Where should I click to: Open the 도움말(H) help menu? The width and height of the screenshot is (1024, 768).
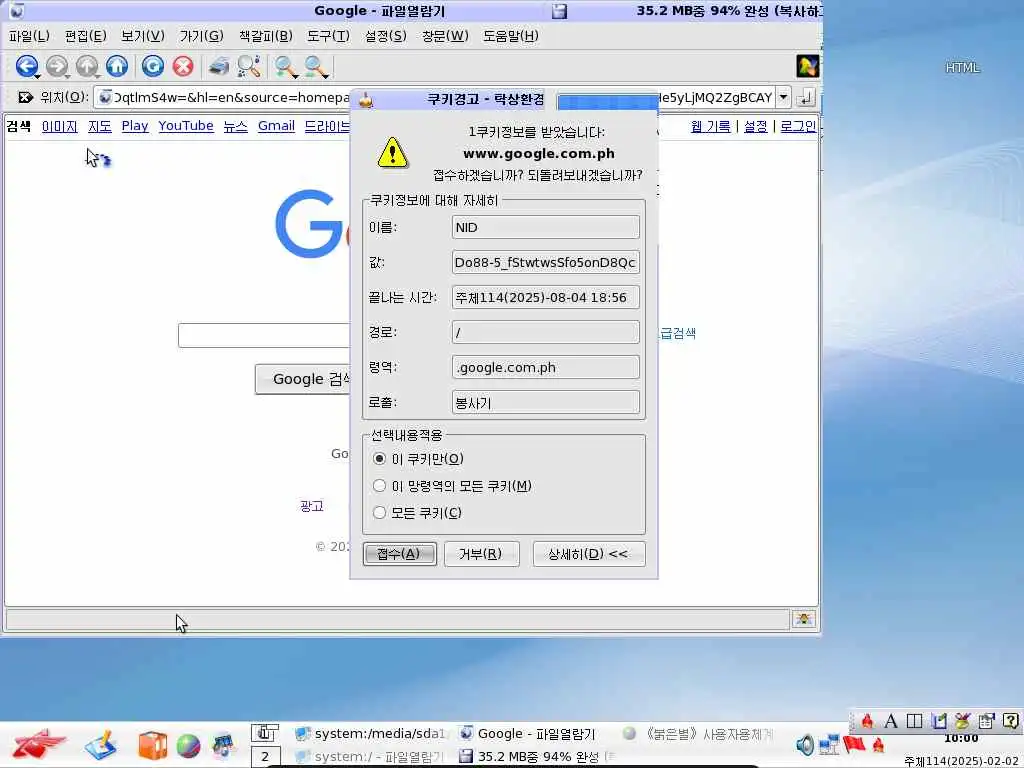click(511, 36)
